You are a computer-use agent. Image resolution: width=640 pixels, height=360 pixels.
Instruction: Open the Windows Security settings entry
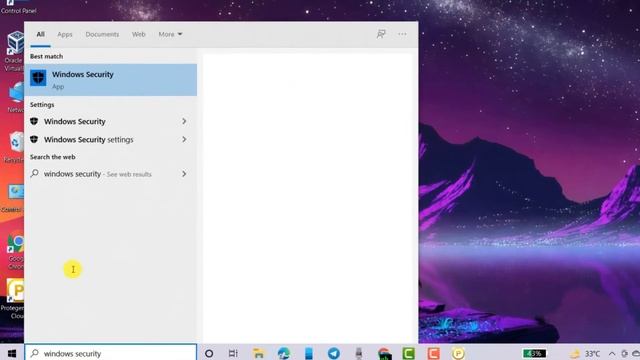[89, 139]
